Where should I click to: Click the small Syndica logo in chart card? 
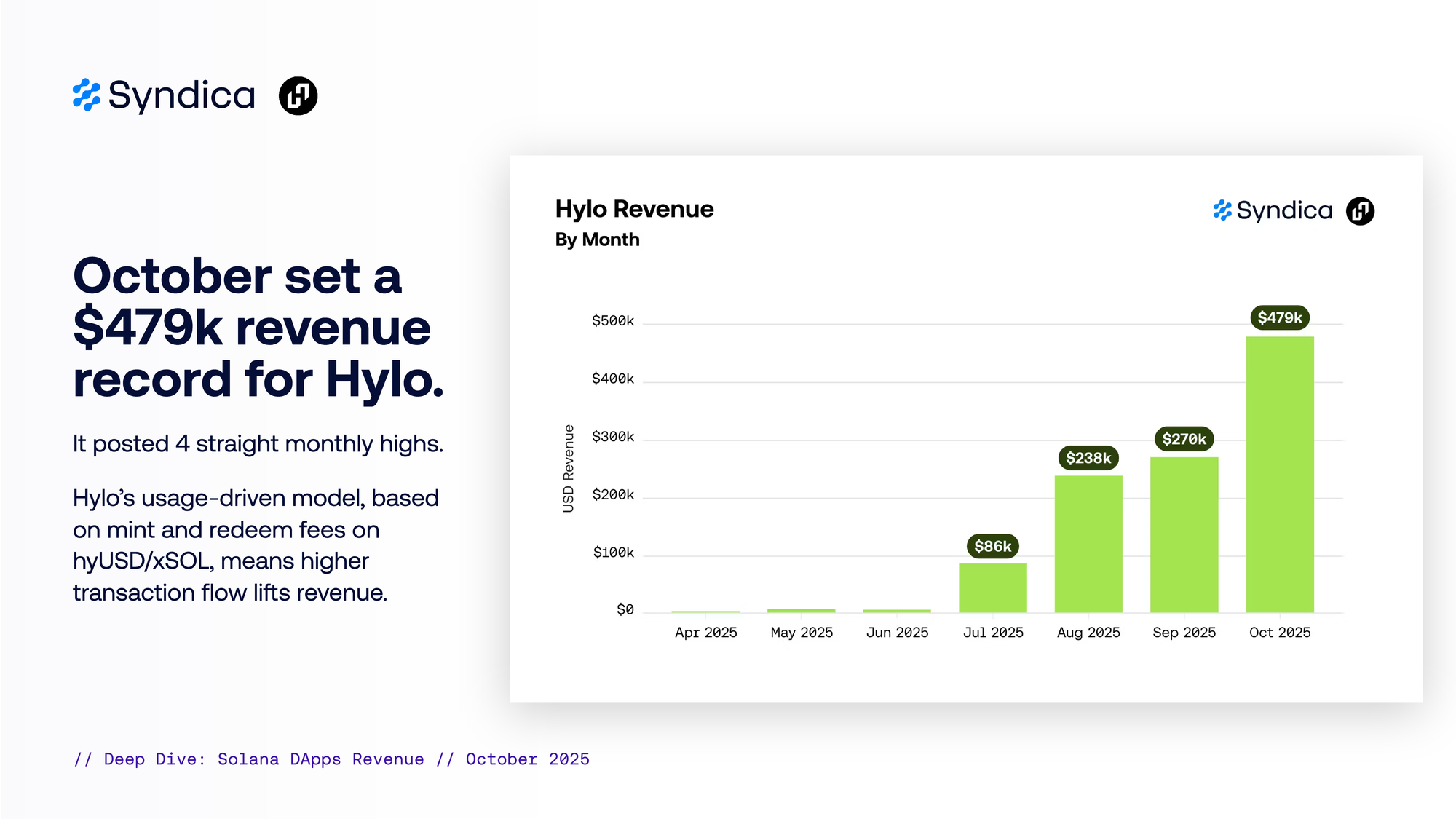coord(1272,211)
